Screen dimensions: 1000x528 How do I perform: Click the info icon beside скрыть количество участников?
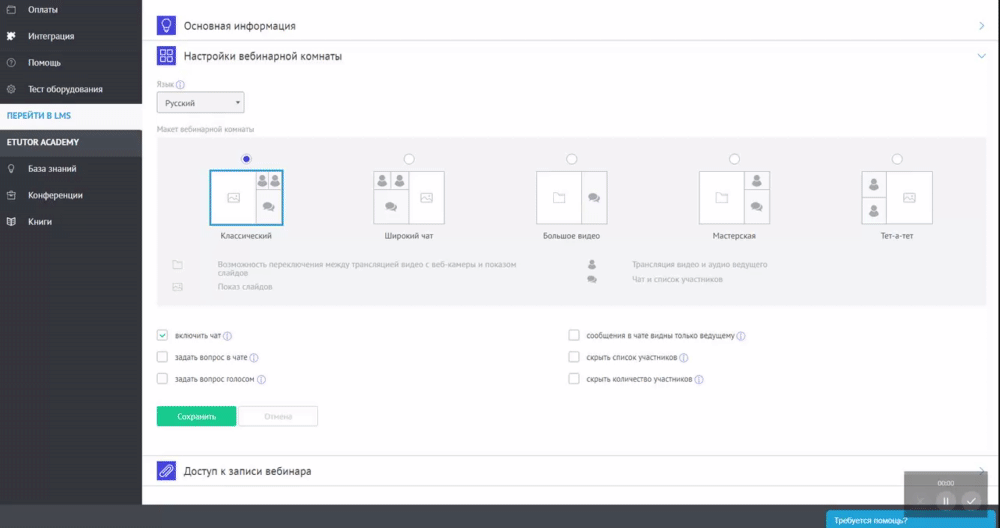point(698,380)
